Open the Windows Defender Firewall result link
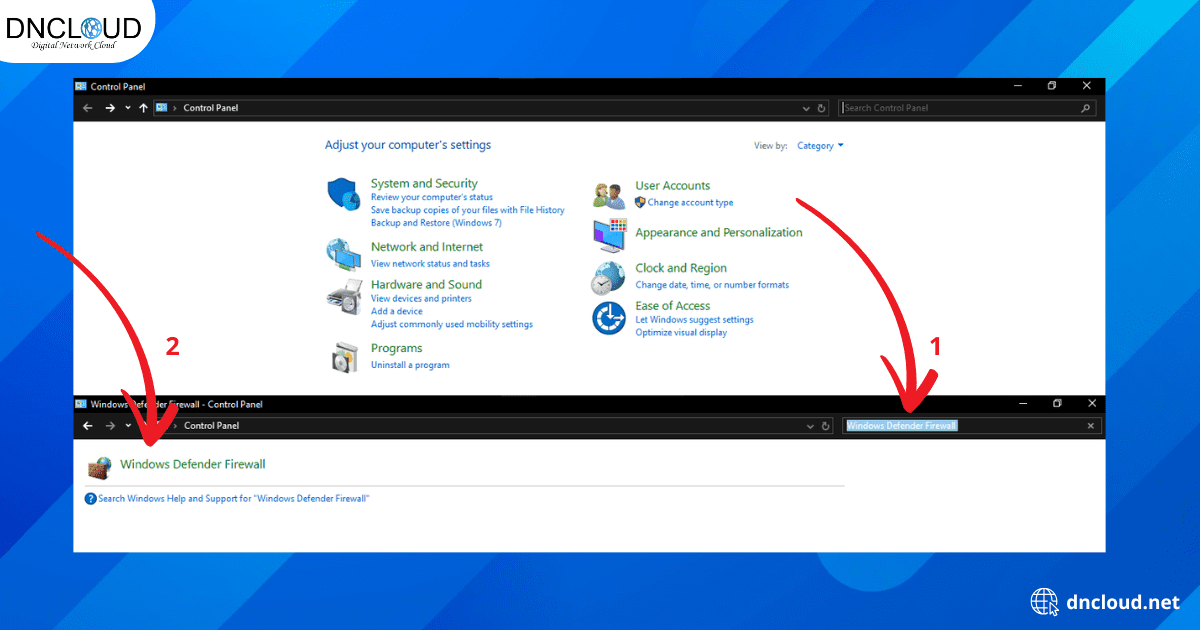Image resolution: width=1200 pixels, height=630 pixels. click(x=193, y=464)
